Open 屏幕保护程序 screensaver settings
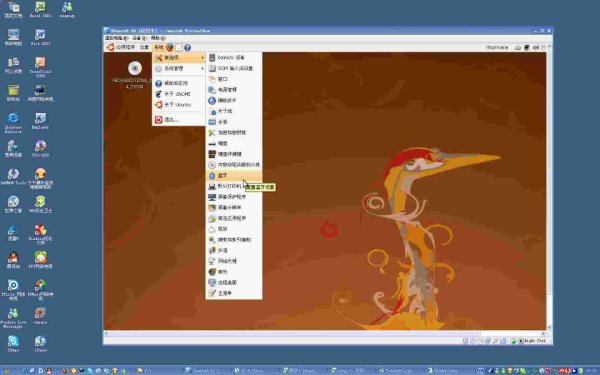The image size is (600, 375). 234,197
